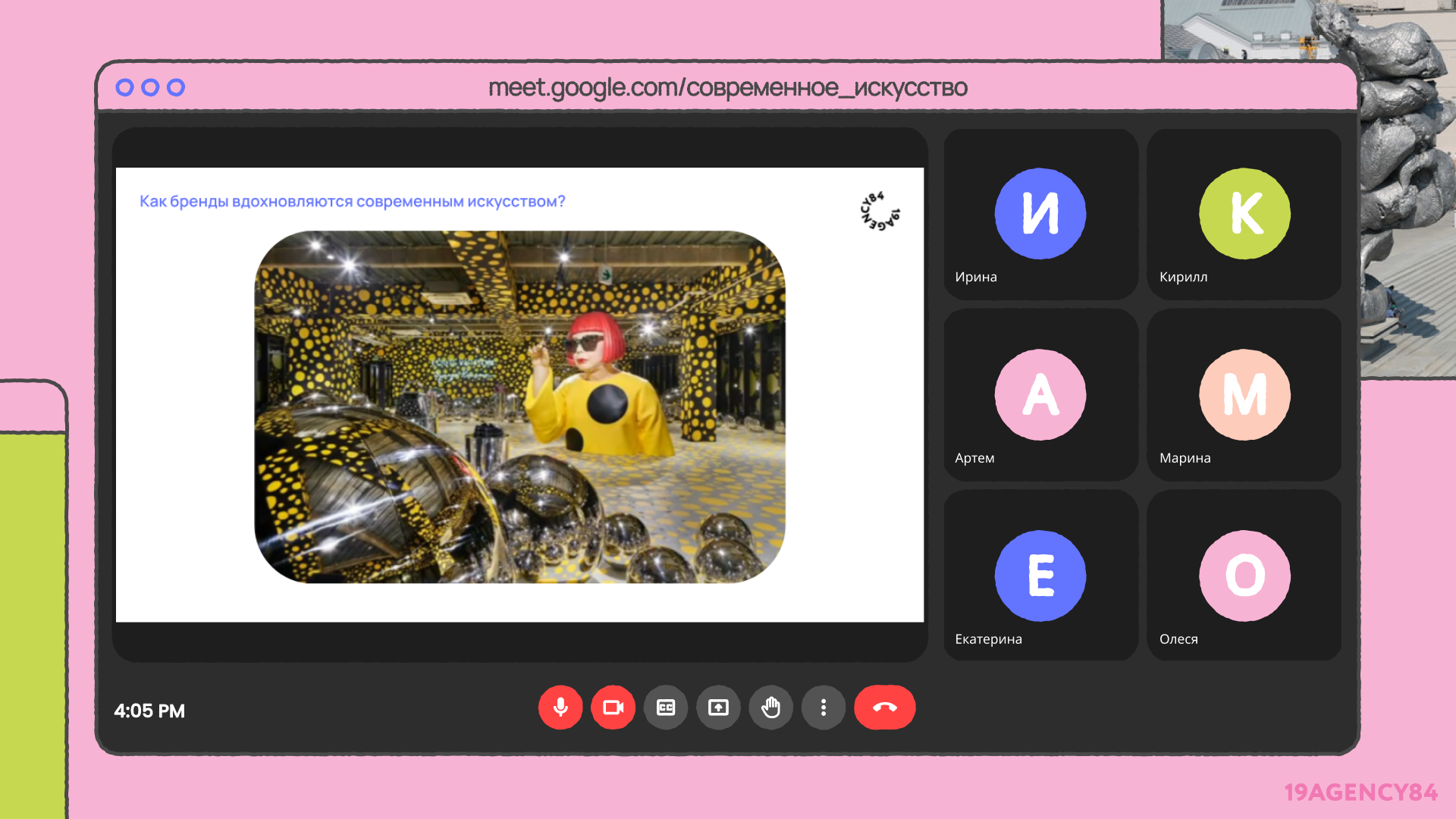Click the meet.google.com address bar URL
The image size is (1456, 819).
coord(727,88)
